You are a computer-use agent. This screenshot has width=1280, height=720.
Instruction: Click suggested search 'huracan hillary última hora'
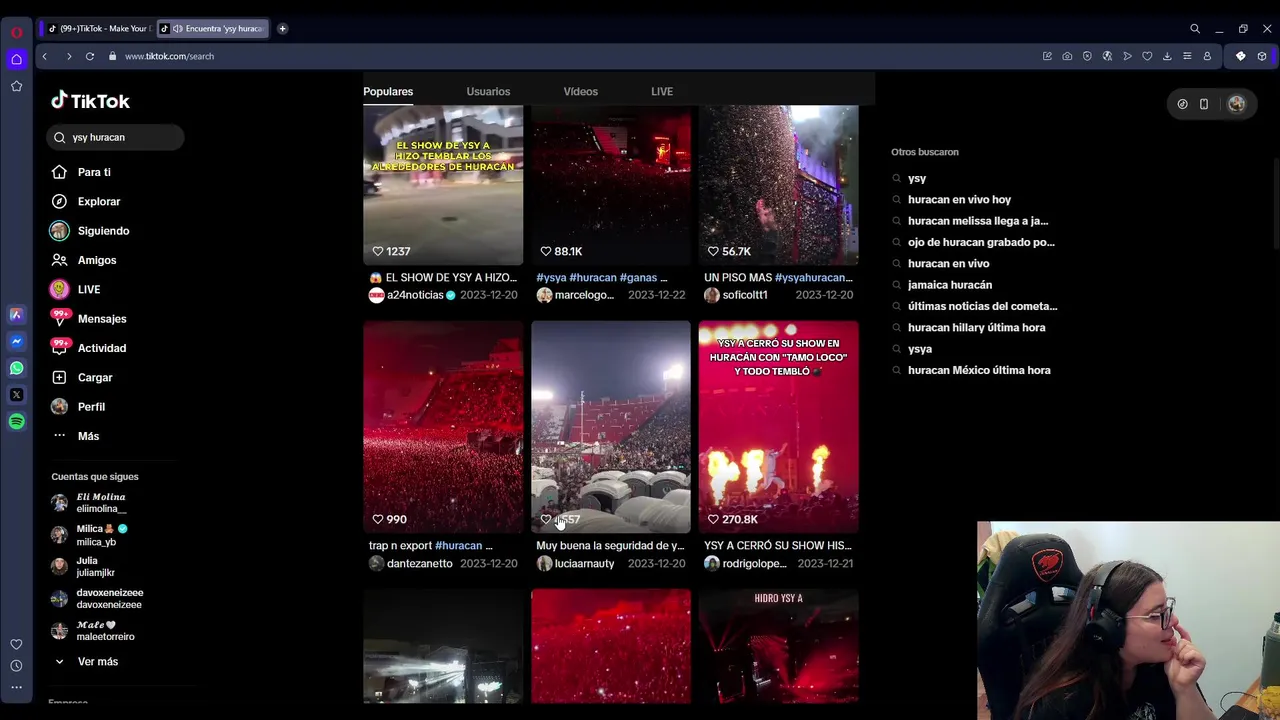pyautogui.click(x=976, y=327)
